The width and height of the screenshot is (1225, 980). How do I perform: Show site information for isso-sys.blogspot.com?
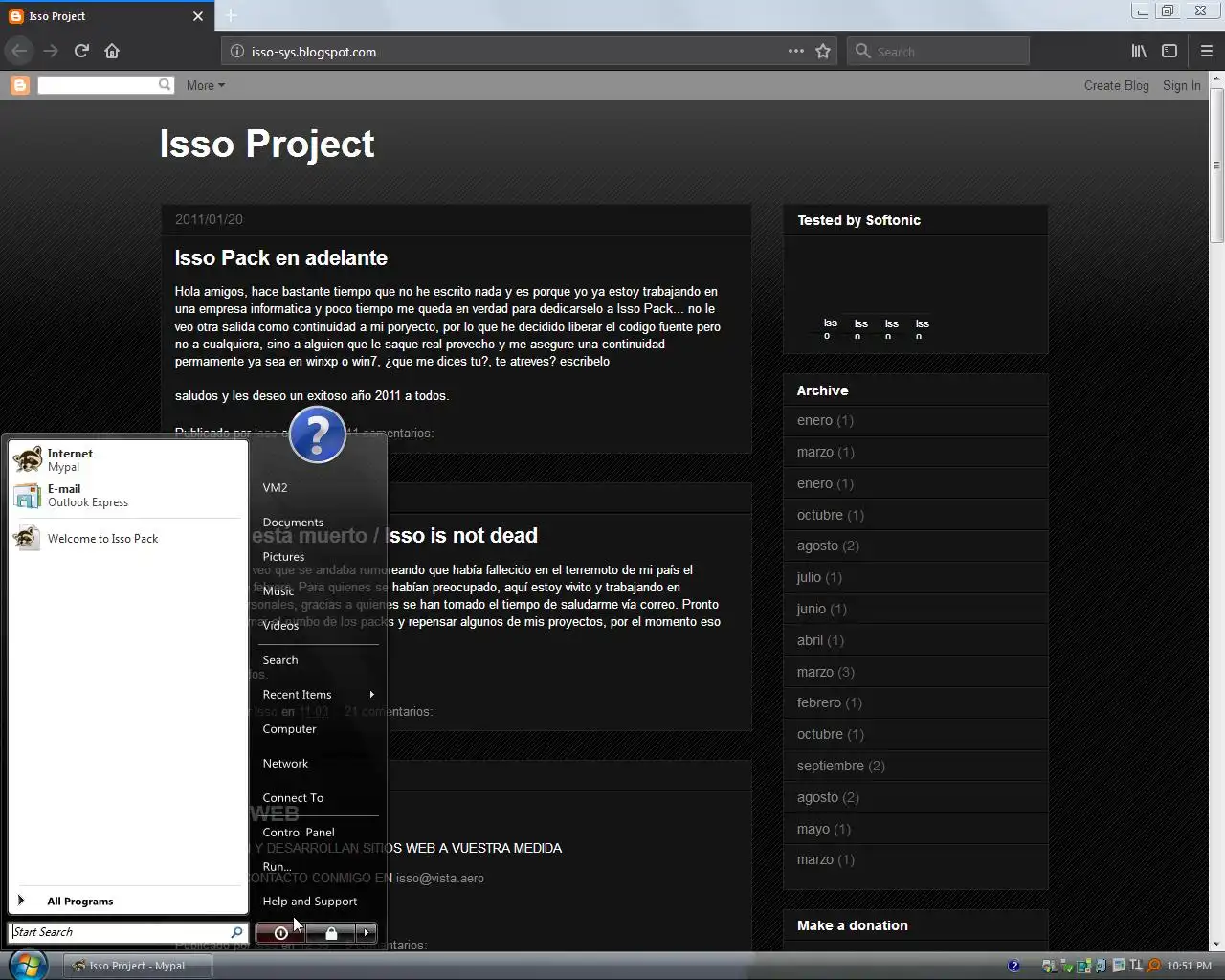pyautogui.click(x=237, y=52)
